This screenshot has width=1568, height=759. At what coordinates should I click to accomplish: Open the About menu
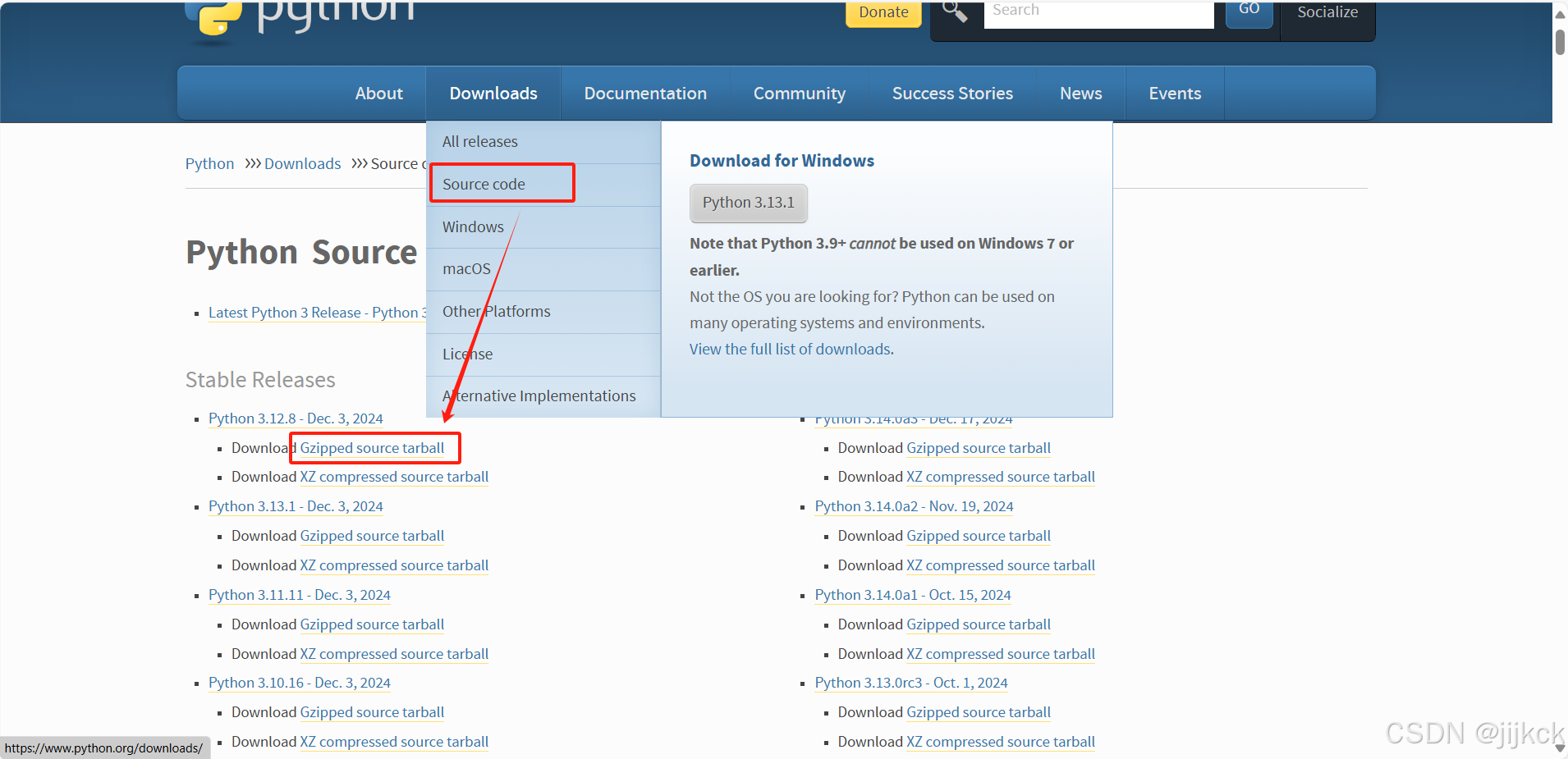click(378, 93)
